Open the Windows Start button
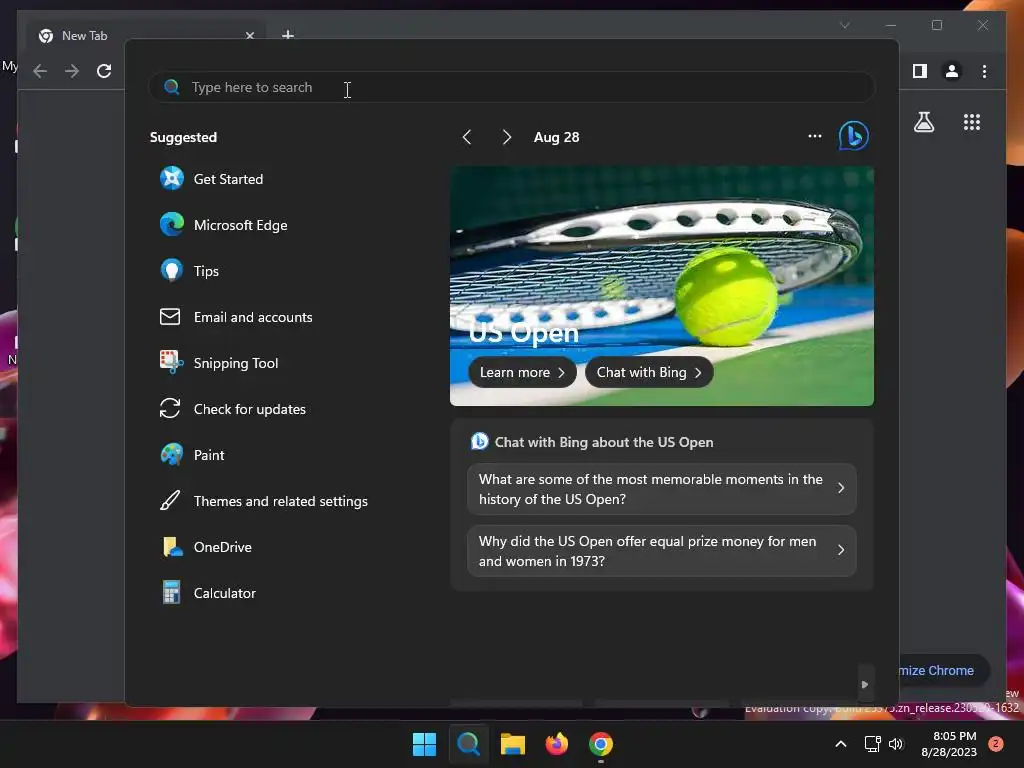The image size is (1024, 768). (x=424, y=744)
